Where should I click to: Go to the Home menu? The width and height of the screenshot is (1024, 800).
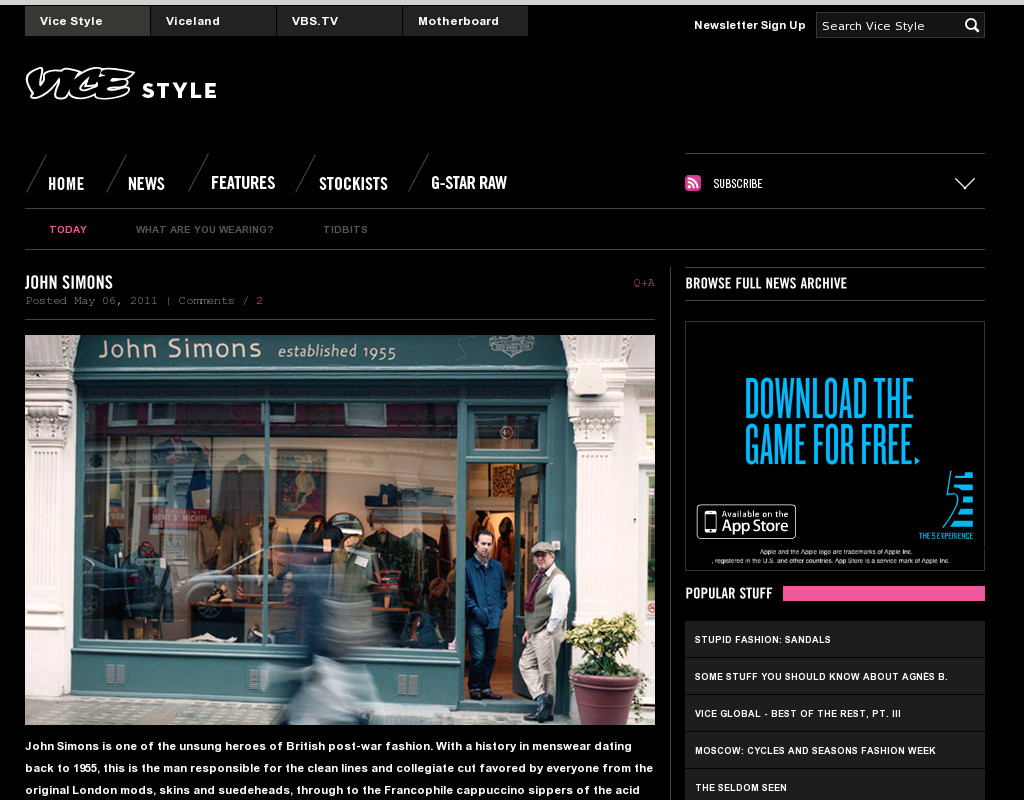[66, 184]
